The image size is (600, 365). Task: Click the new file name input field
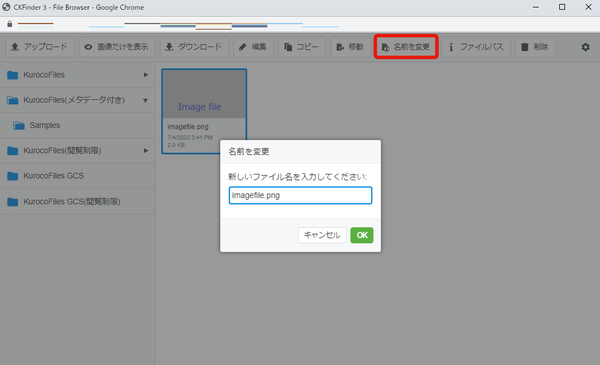(300, 196)
